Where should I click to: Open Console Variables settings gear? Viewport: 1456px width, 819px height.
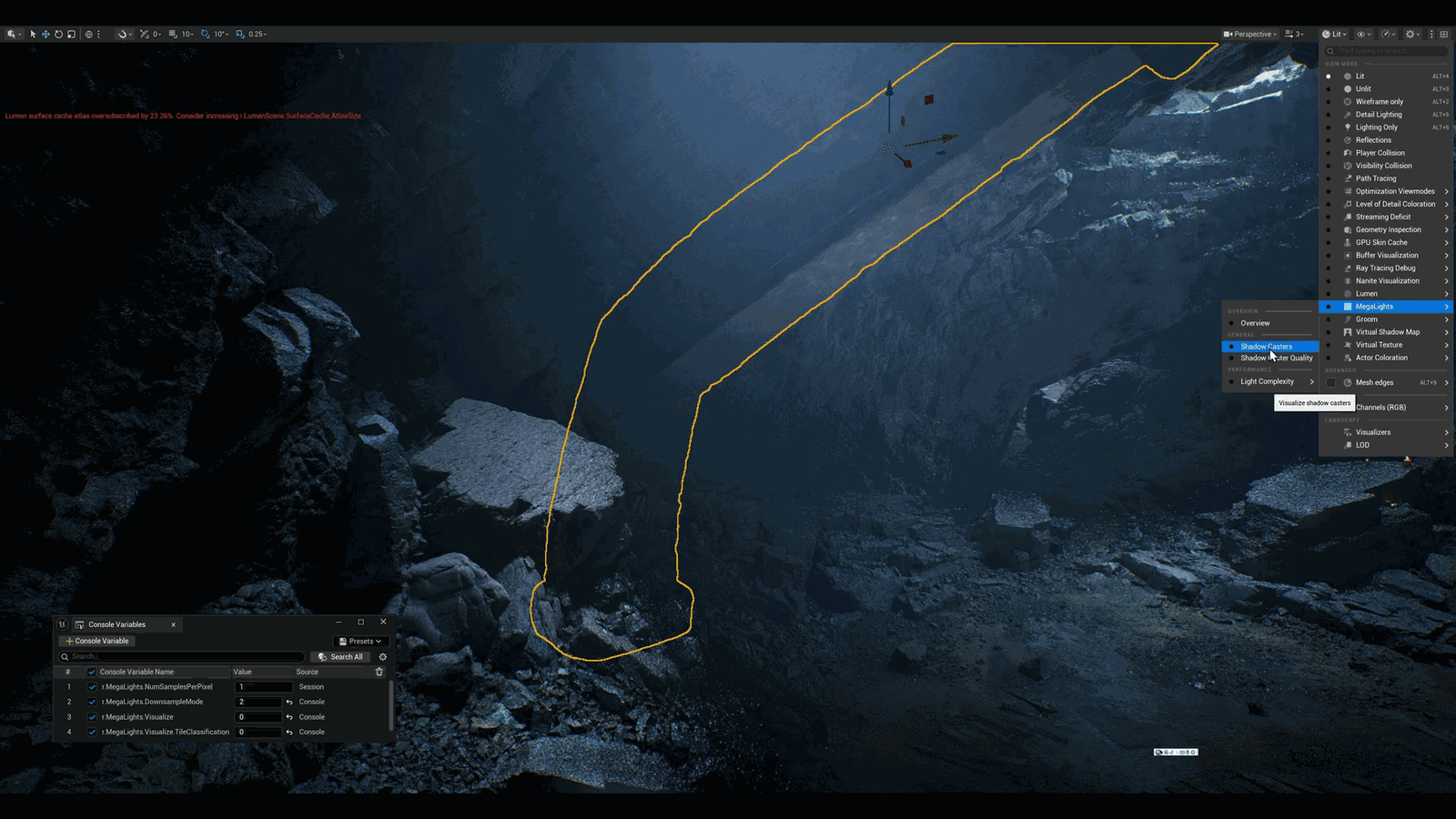383,657
